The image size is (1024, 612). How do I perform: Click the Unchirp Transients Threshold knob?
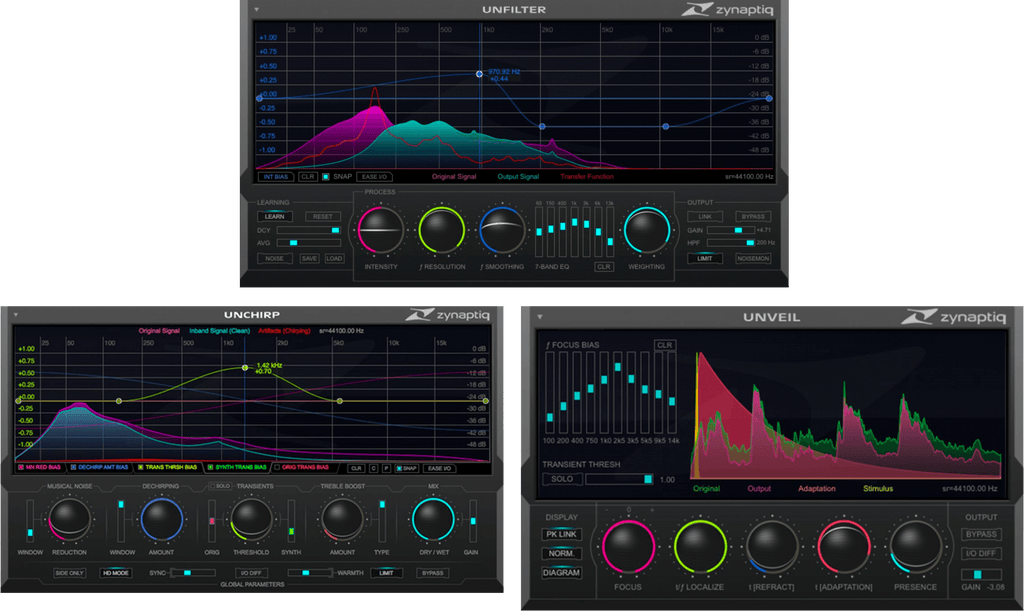[251, 520]
